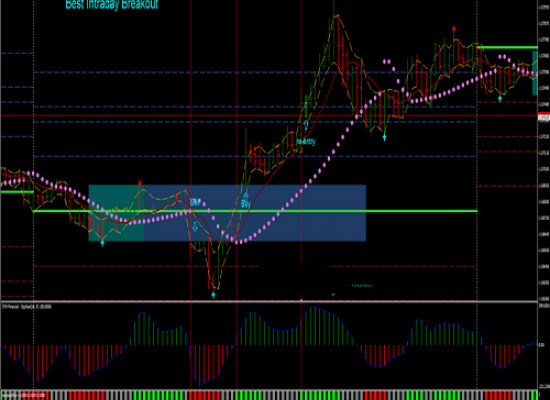Click the Buy signal label
Image resolution: width=550 pixels, height=400 pixels.
[x=246, y=204]
